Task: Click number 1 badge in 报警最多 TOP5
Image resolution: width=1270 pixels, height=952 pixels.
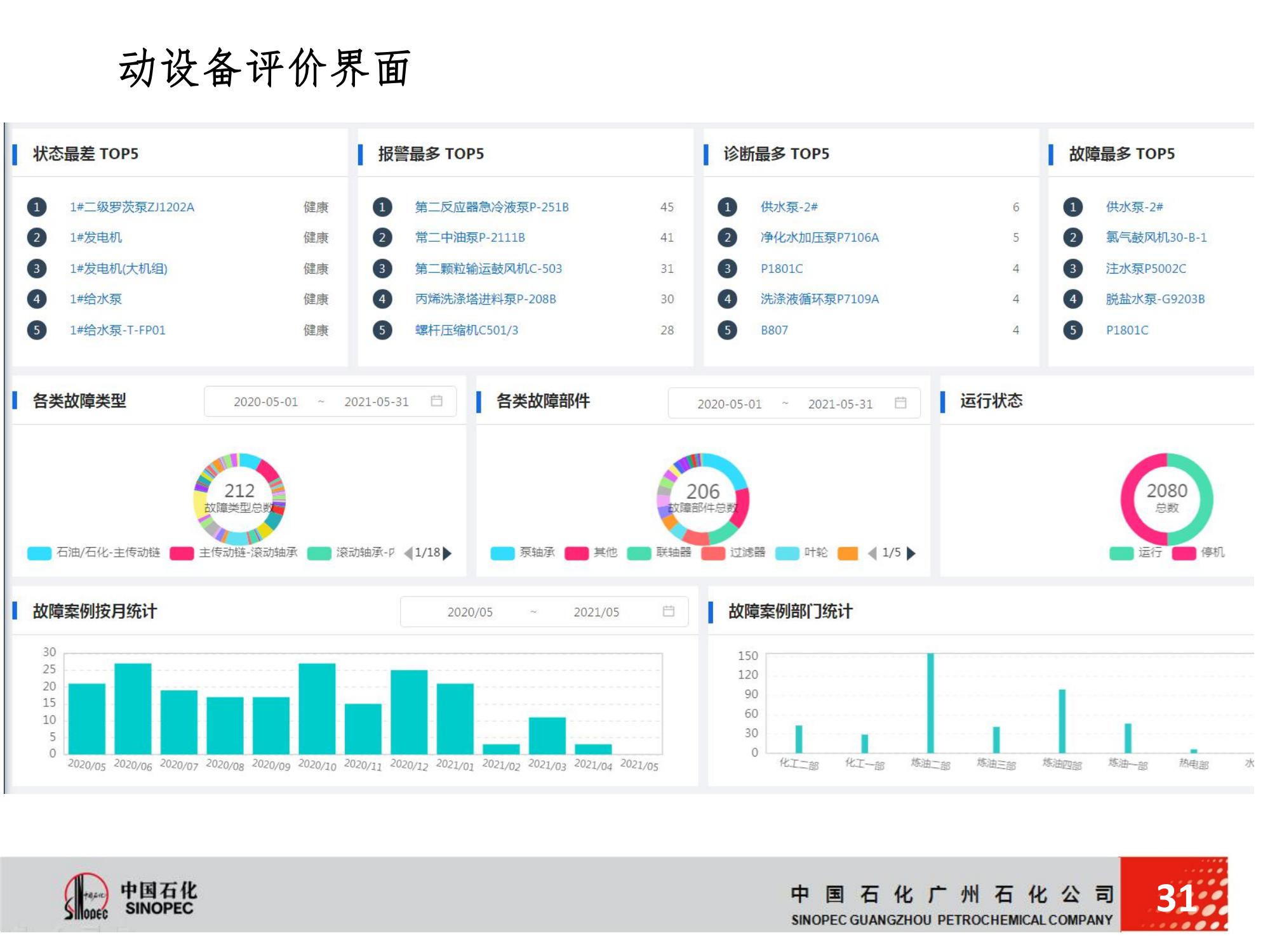Action: pos(382,207)
